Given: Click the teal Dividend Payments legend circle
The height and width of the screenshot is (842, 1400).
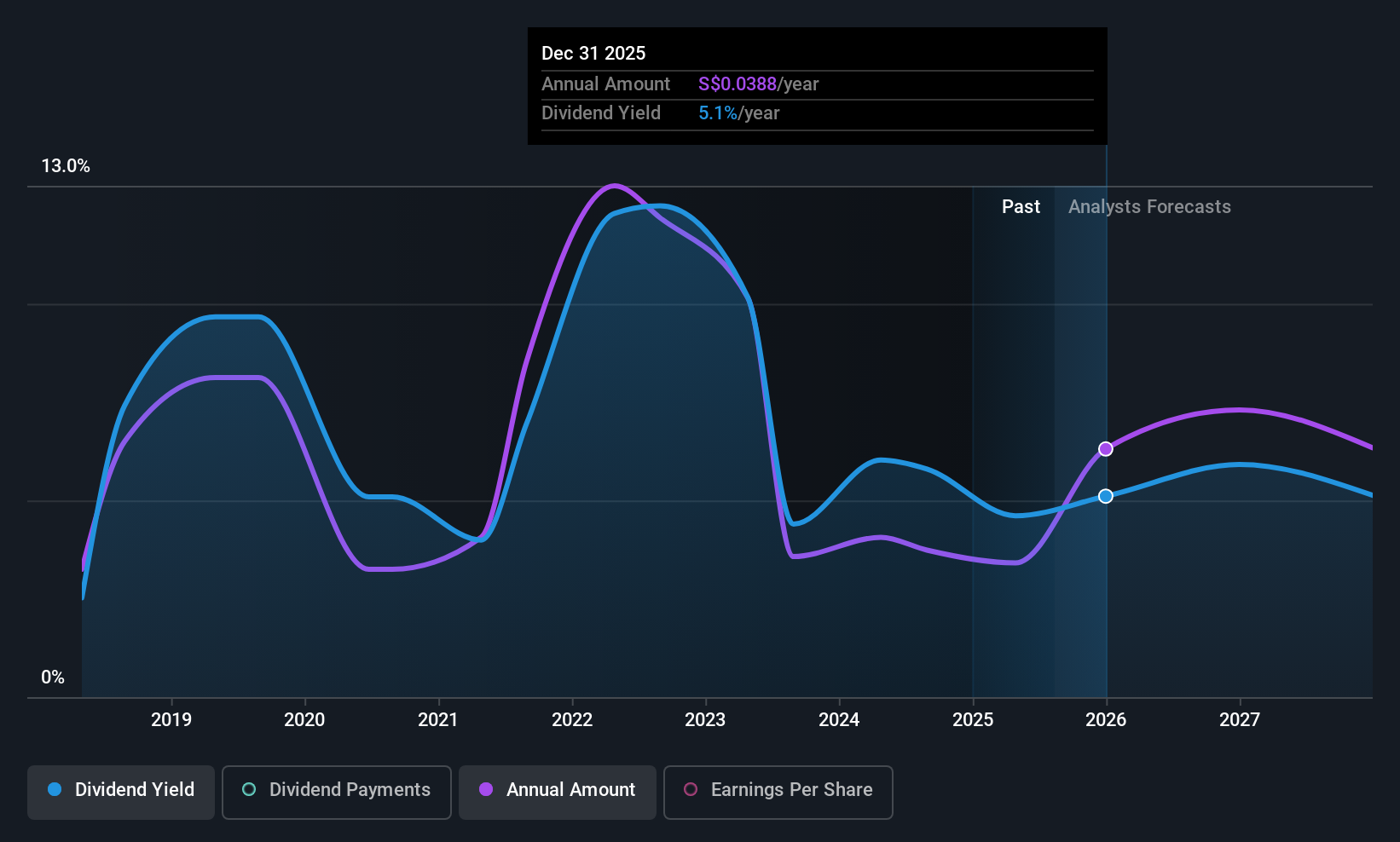Looking at the screenshot, I should [249, 789].
